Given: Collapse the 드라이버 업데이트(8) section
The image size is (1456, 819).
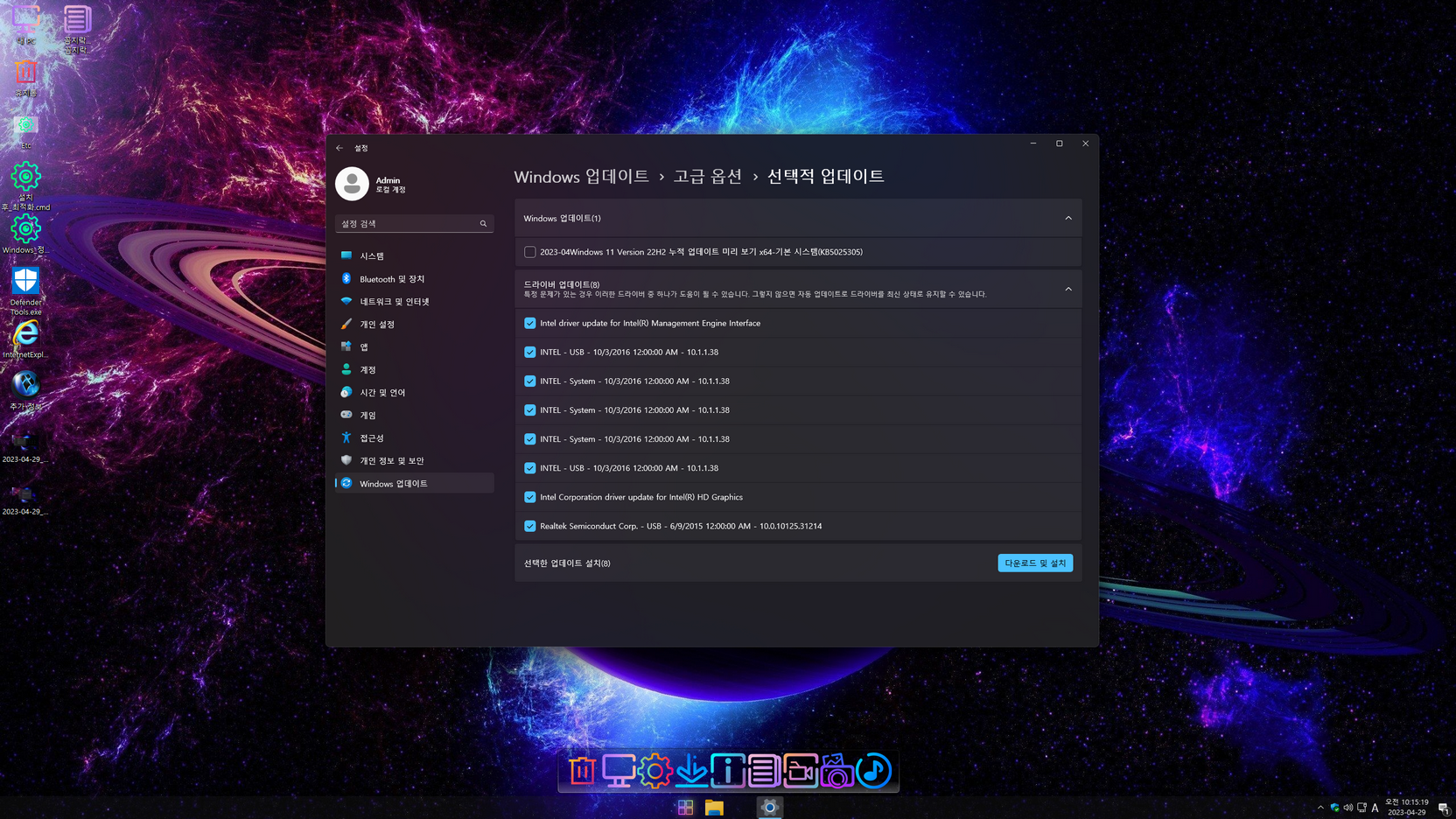Looking at the screenshot, I should 1068,289.
